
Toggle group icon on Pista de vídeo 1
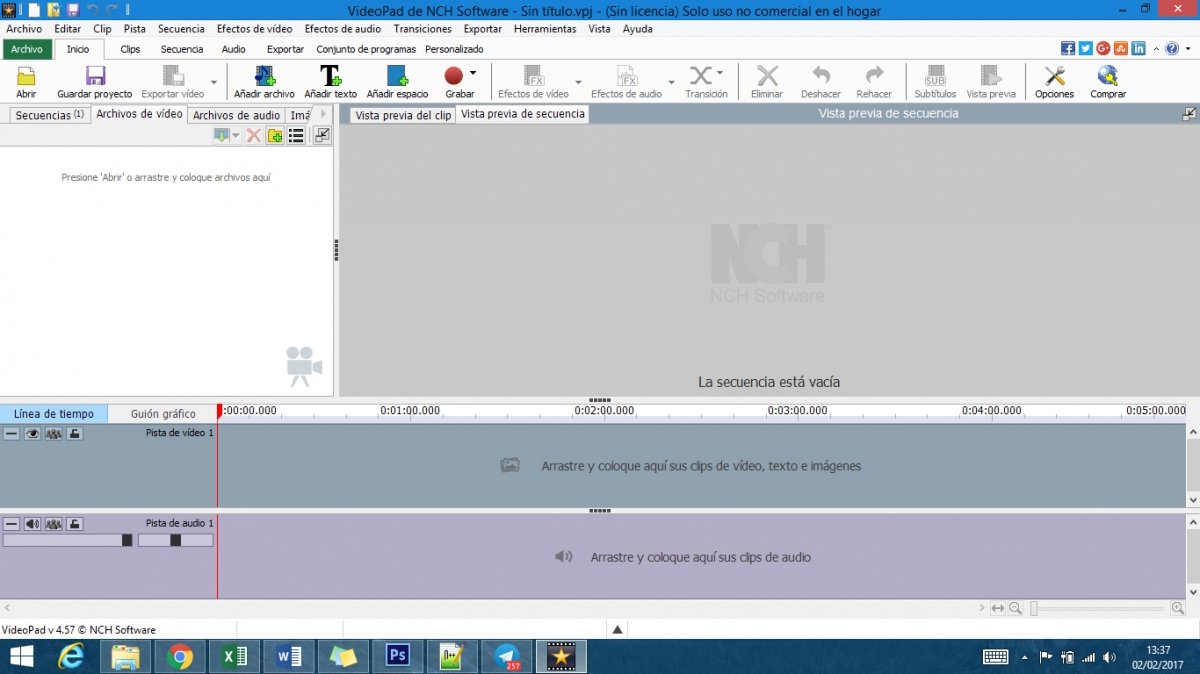[53, 434]
